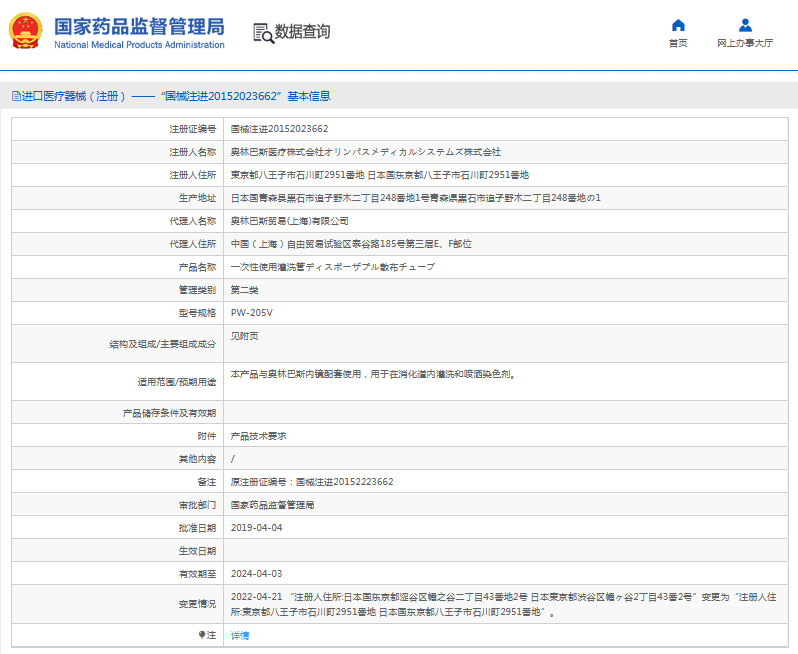The width and height of the screenshot is (798, 654).
Task: Click the 批准日期 label
Action: (x=197, y=528)
